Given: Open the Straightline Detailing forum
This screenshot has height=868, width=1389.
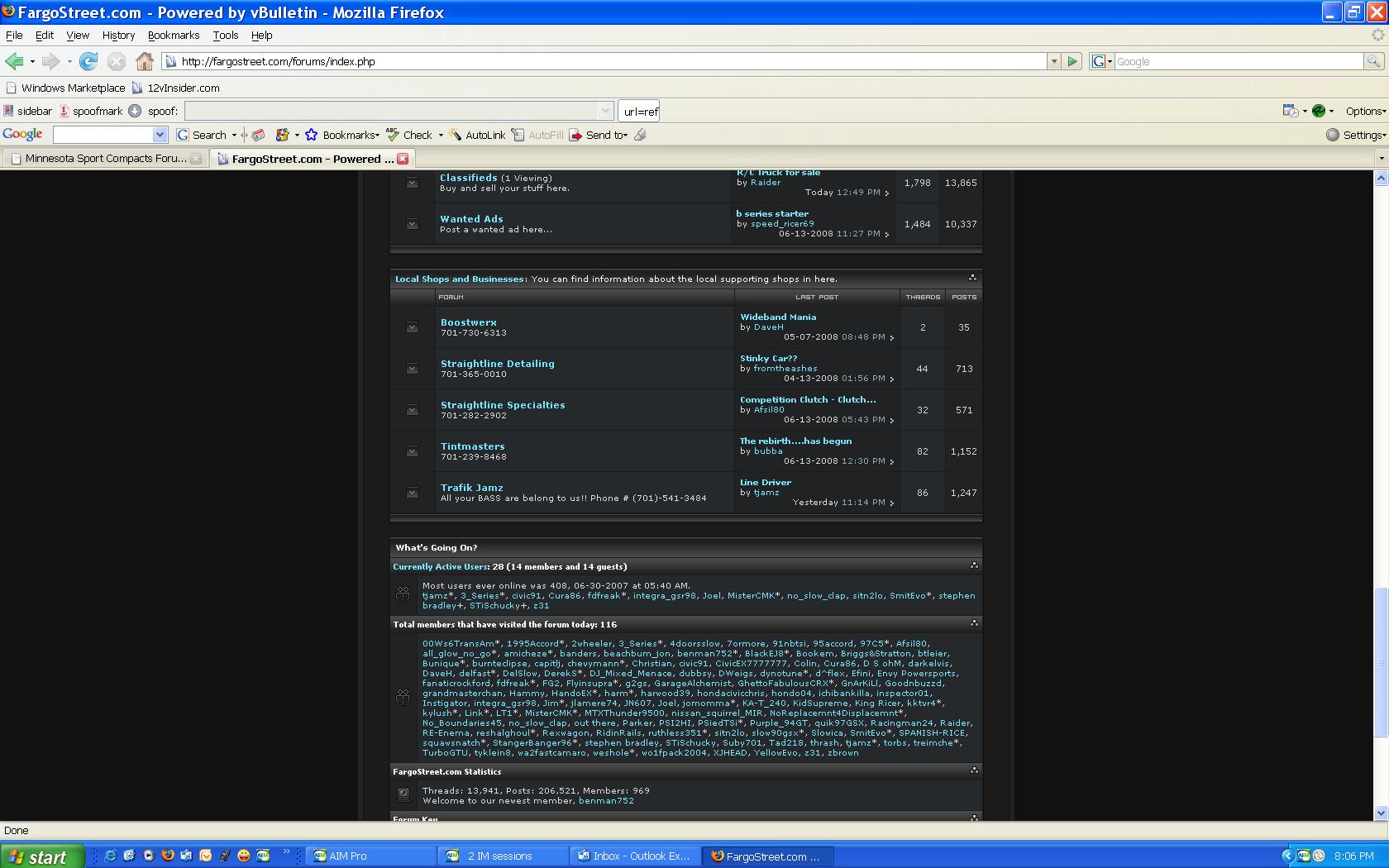Looking at the screenshot, I should (x=498, y=364).
